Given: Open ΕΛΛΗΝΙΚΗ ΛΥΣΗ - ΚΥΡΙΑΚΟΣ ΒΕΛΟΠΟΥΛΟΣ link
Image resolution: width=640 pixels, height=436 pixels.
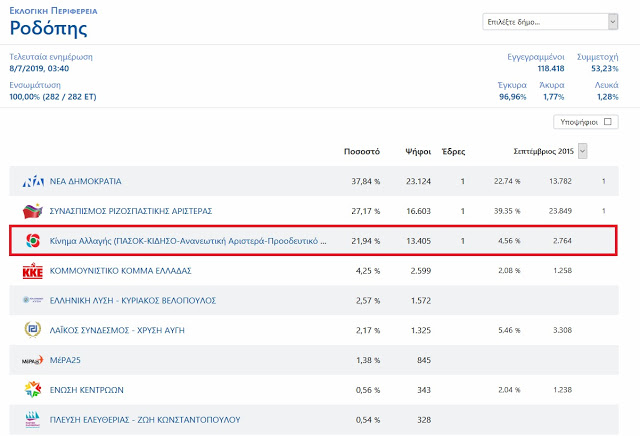Looking at the screenshot, I should tap(133, 300).
